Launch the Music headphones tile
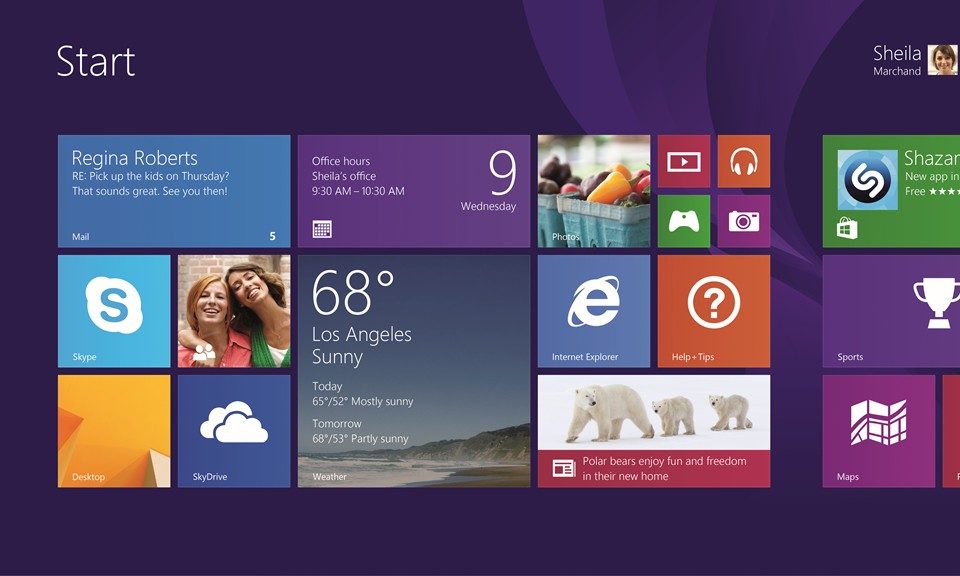This screenshot has height=576, width=960. 744,161
